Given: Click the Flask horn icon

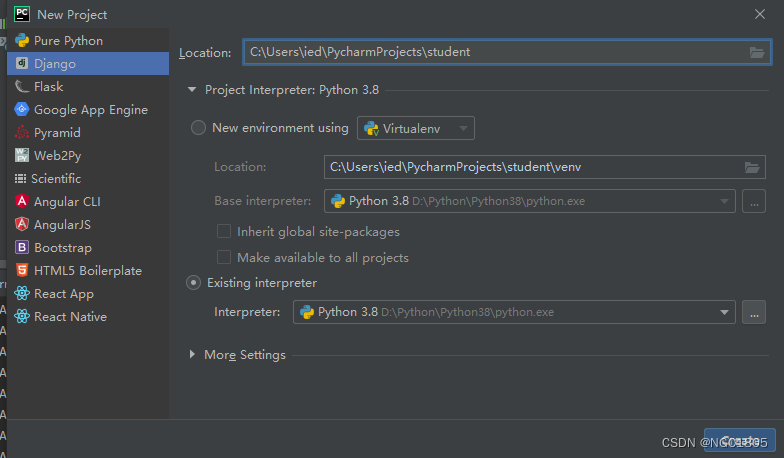Looking at the screenshot, I should pyautogui.click(x=22, y=86).
